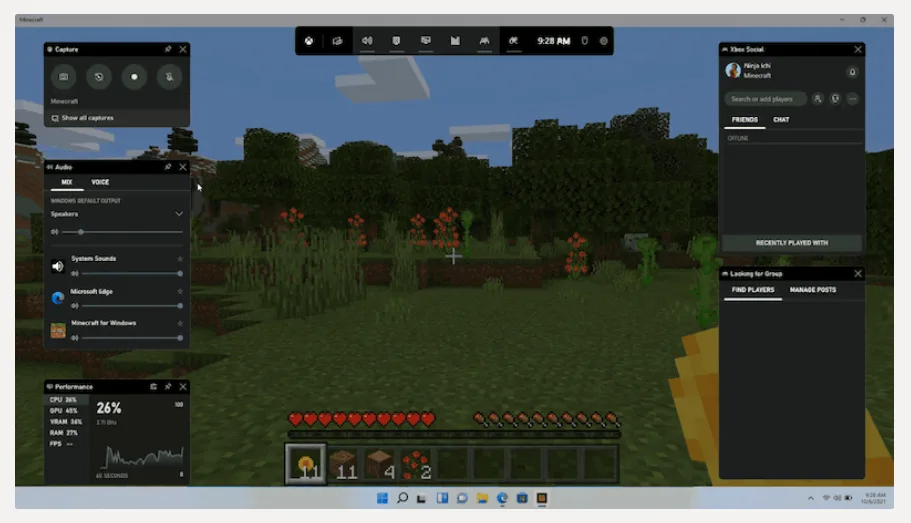
Task: Open the friends icon beside player search
Action: coord(817,99)
